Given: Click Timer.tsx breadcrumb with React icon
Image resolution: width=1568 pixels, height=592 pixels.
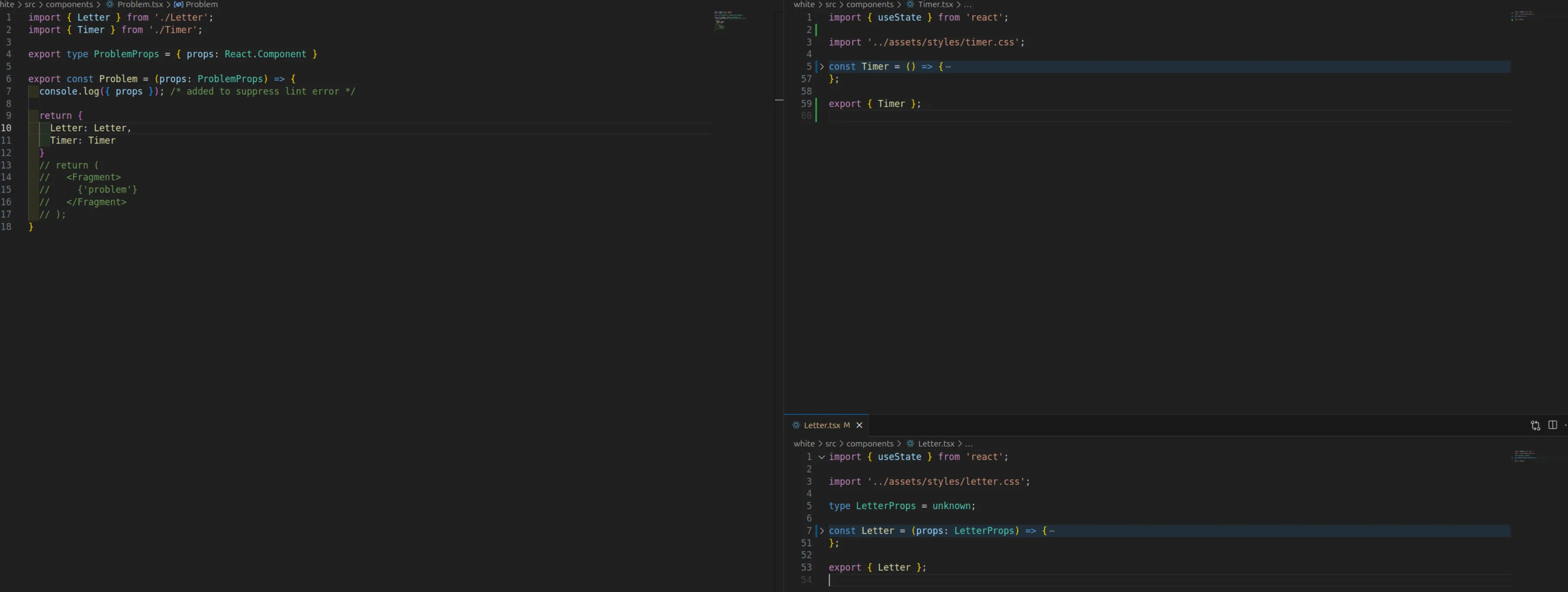Looking at the screenshot, I should pos(935,4).
